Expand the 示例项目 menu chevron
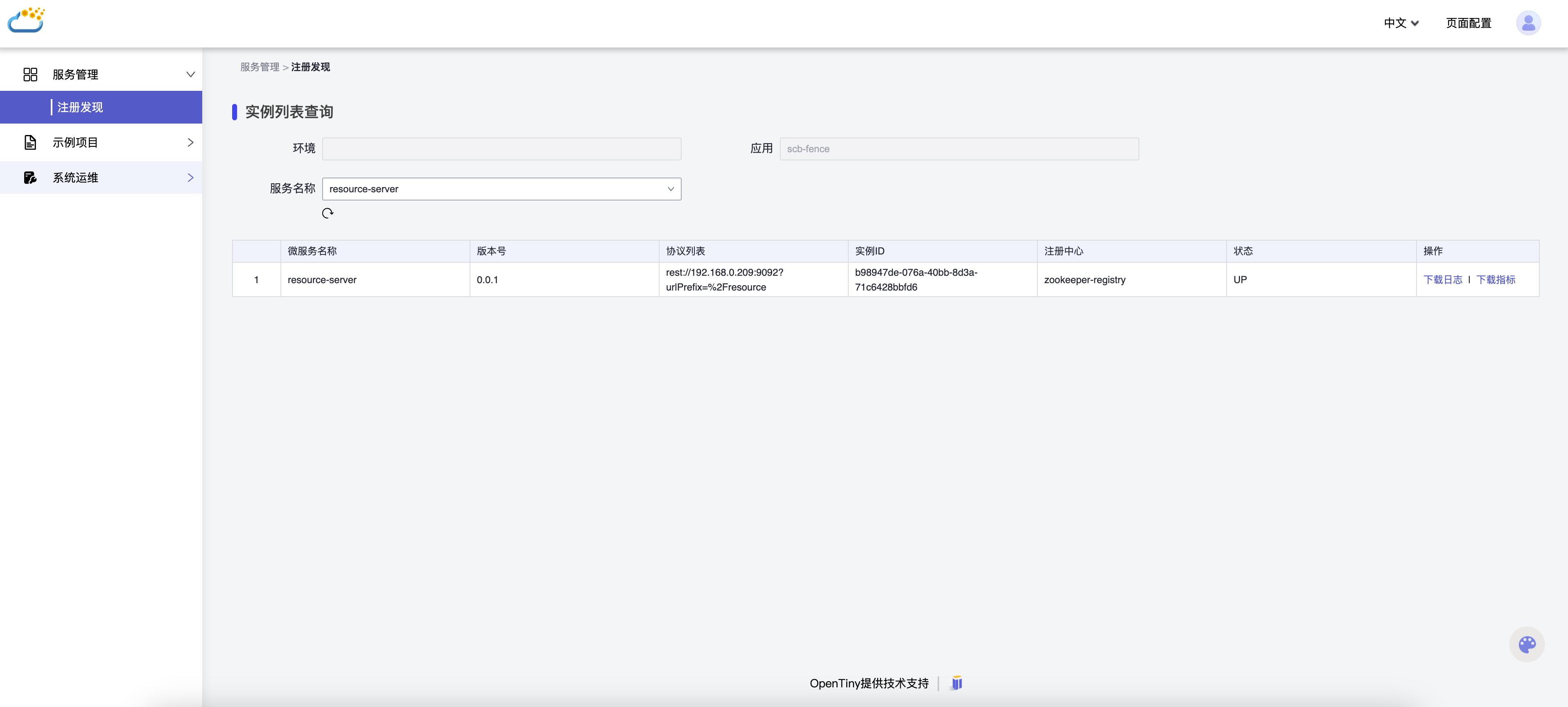 point(190,142)
